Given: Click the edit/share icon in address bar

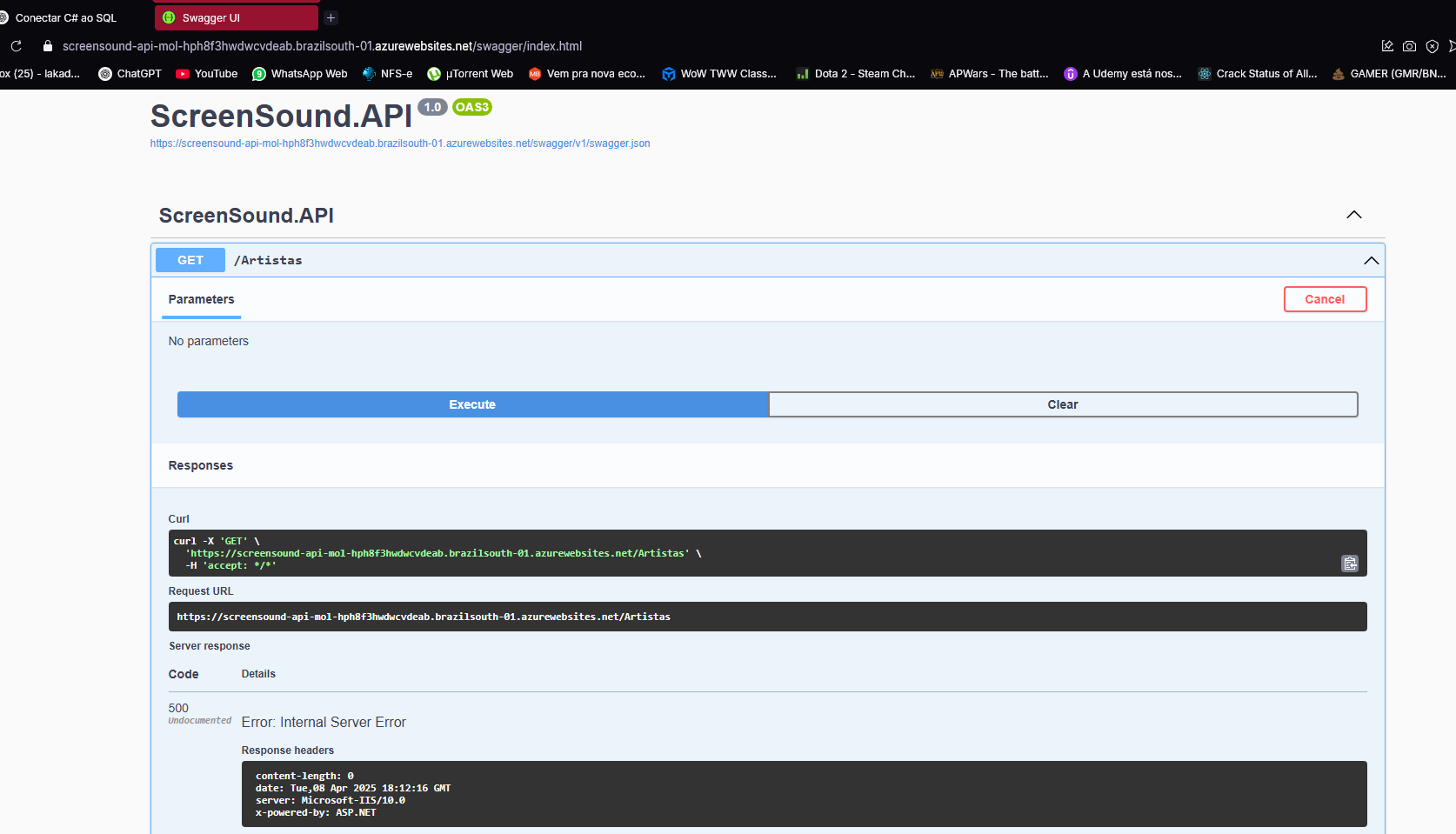Looking at the screenshot, I should [x=1387, y=46].
